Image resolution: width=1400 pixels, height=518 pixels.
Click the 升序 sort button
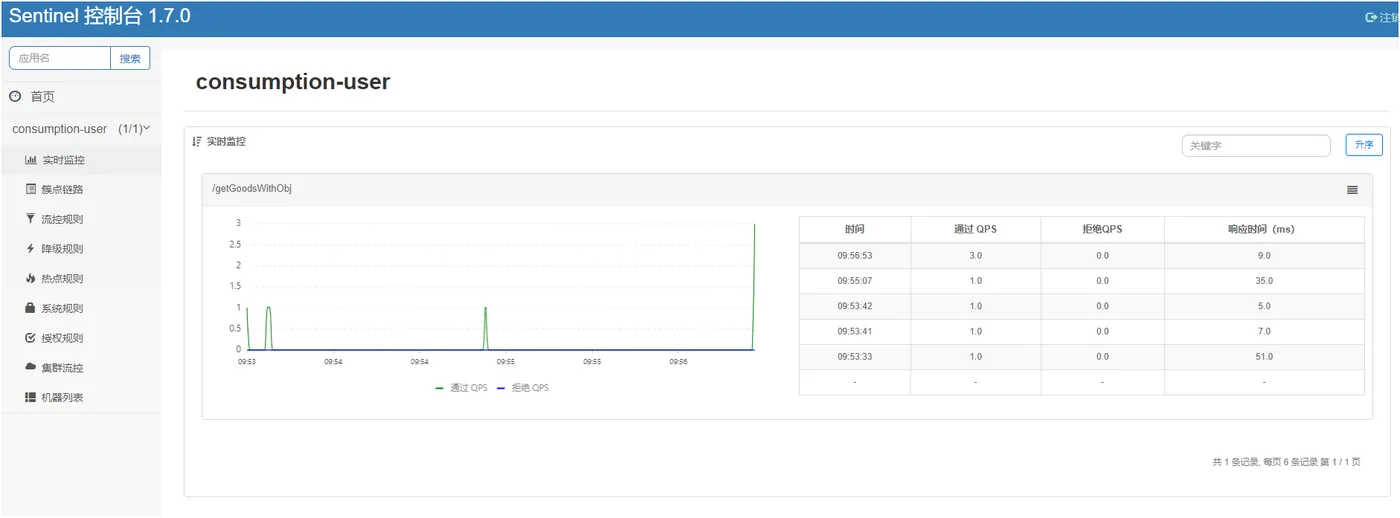(x=1364, y=145)
